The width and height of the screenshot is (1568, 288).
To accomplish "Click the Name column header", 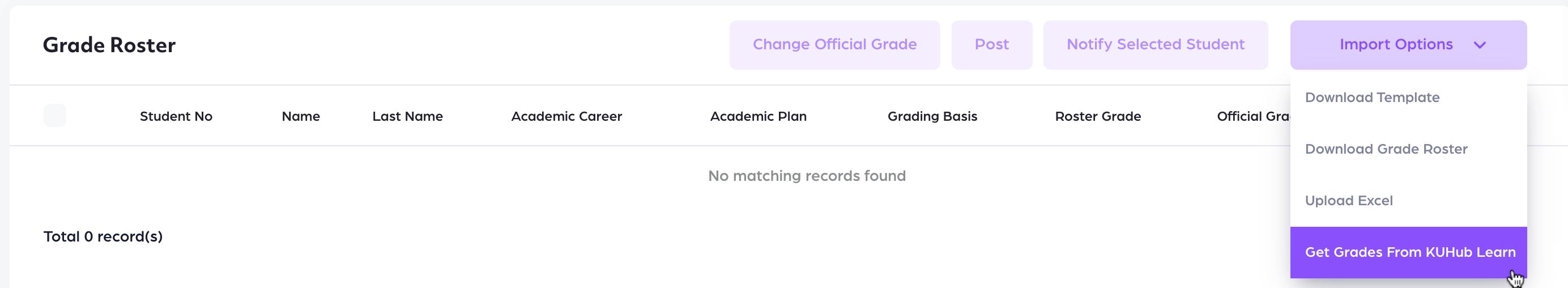I will pos(301,116).
